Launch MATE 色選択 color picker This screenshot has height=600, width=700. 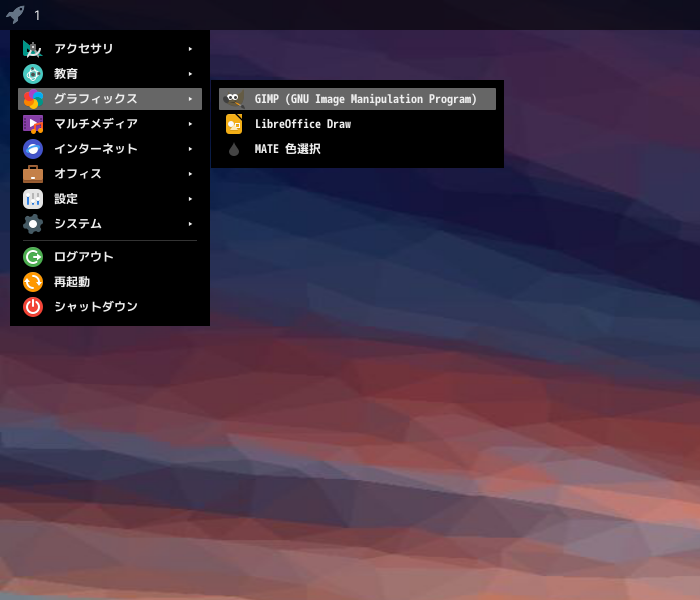pyautogui.click(x=357, y=149)
